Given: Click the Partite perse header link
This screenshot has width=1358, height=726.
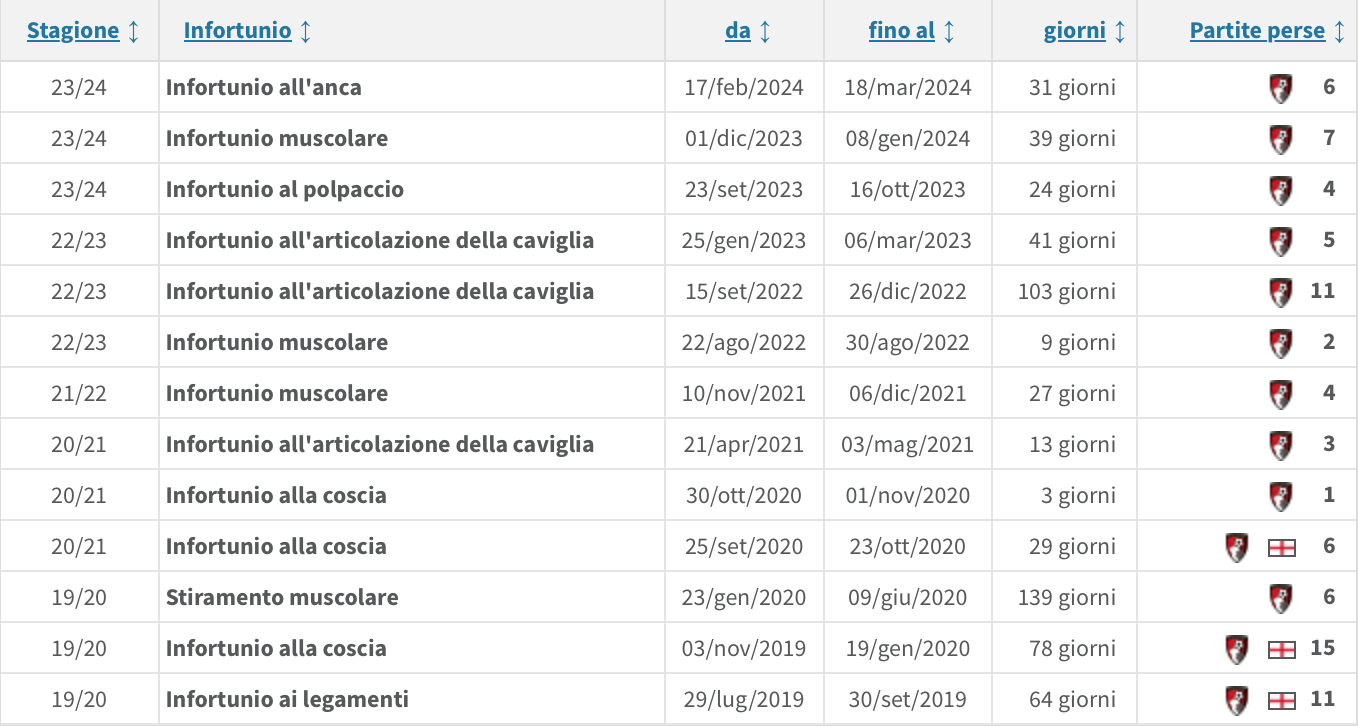Looking at the screenshot, I should click(x=1257, y=31).
